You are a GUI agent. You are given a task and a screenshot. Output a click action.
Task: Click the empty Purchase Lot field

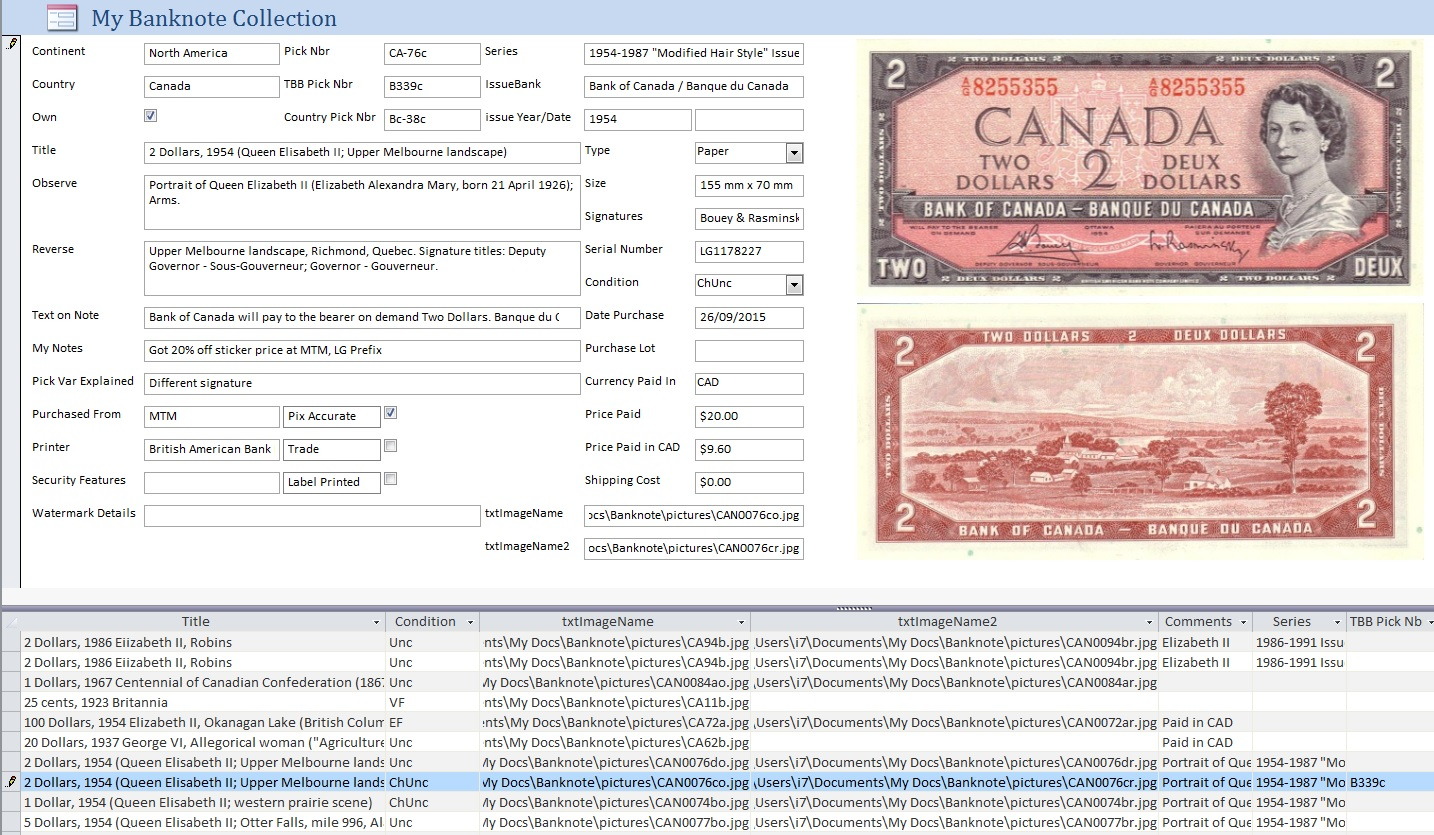coord(749,351)
